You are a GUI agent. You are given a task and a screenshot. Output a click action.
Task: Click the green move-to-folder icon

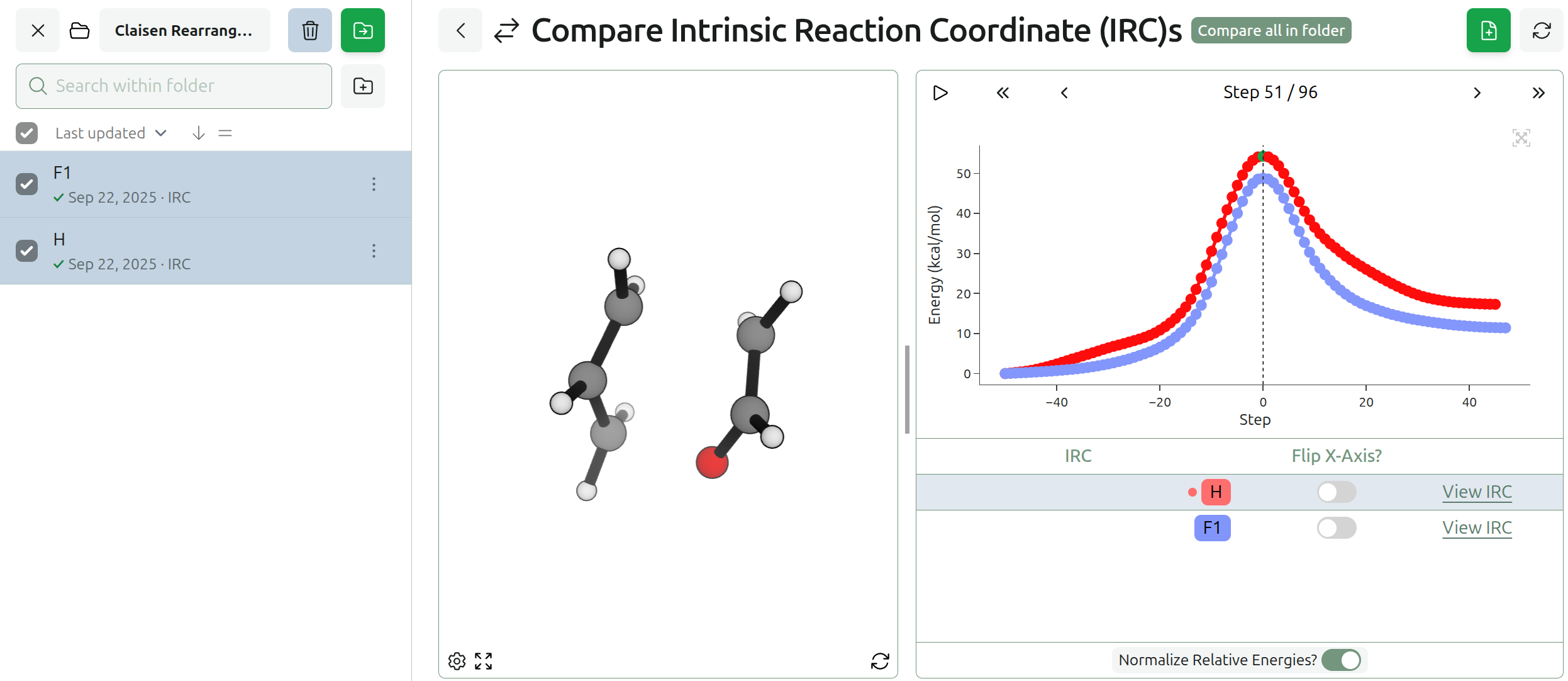tap(362, 30)
